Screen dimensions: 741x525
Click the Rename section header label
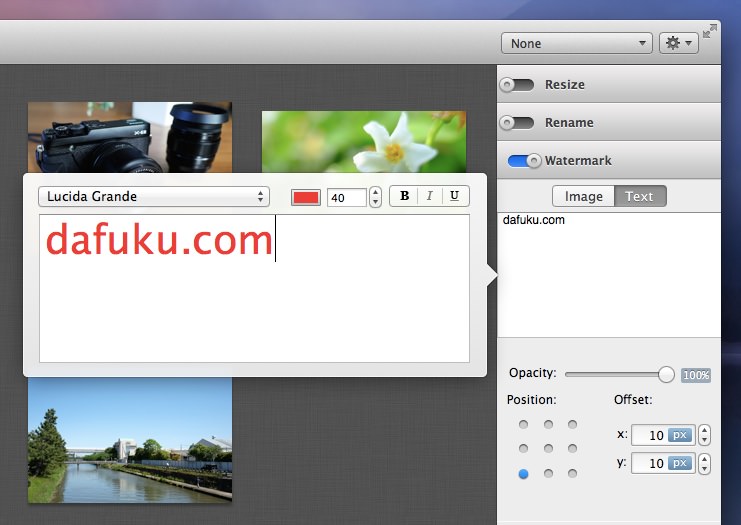point(569,123)
